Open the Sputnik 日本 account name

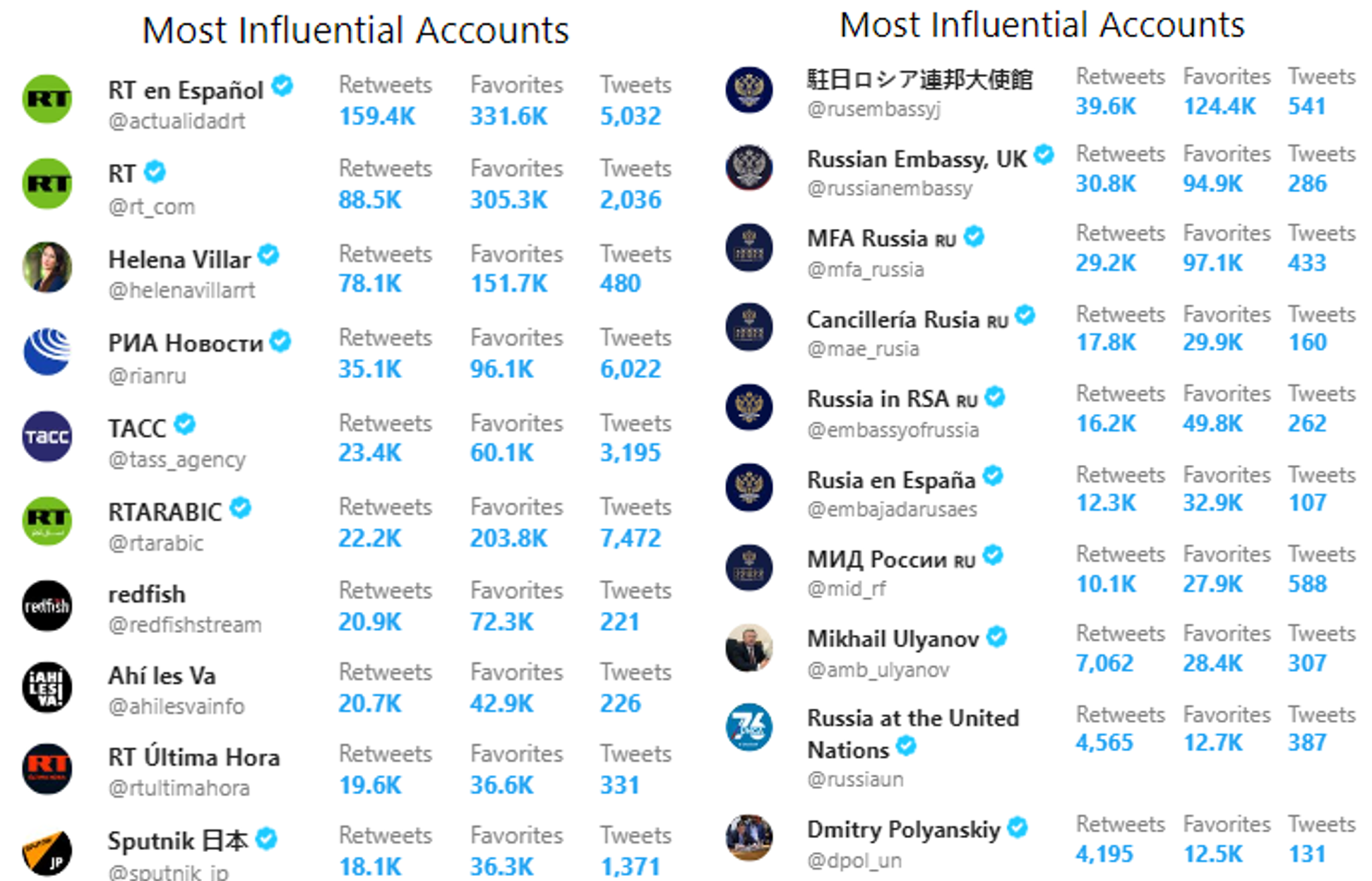[x=178, y=841]
